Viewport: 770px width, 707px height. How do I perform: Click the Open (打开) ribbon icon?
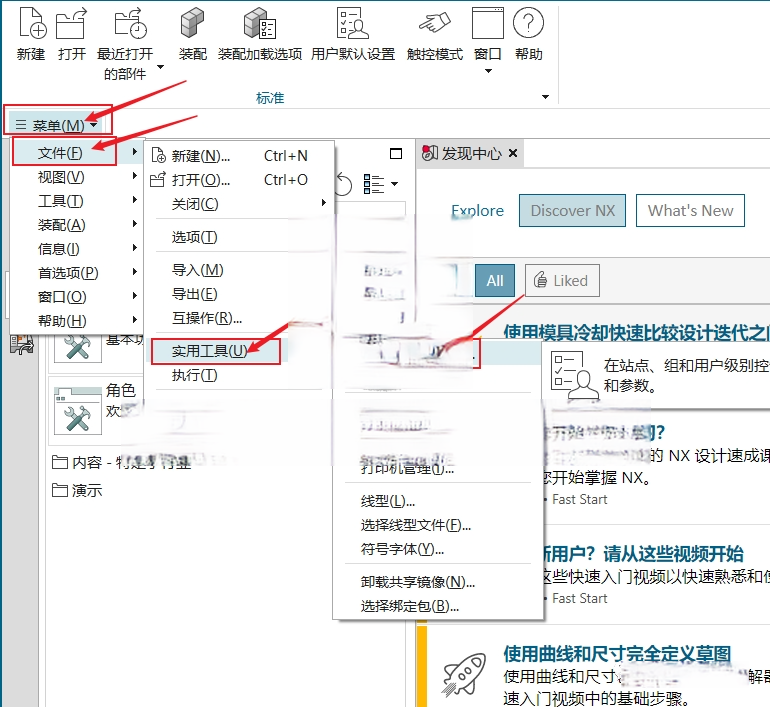(72, 23)
